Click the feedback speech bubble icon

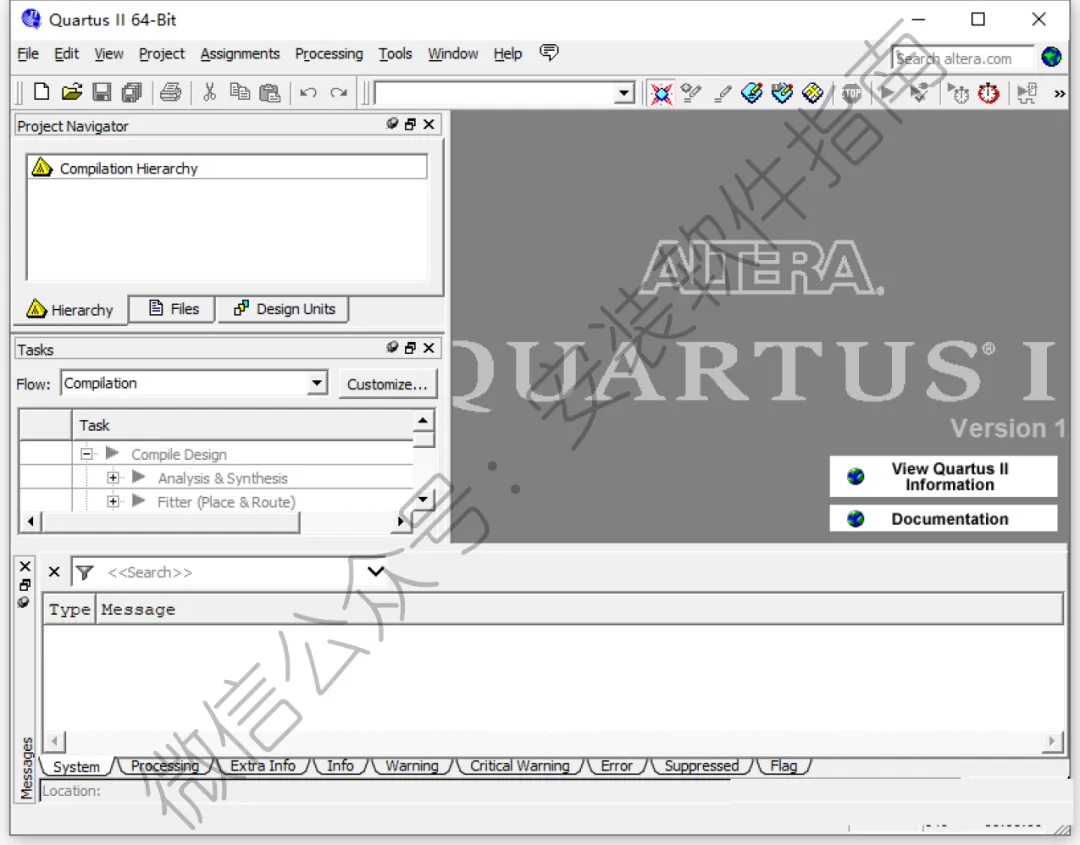(x=549, y=52)
